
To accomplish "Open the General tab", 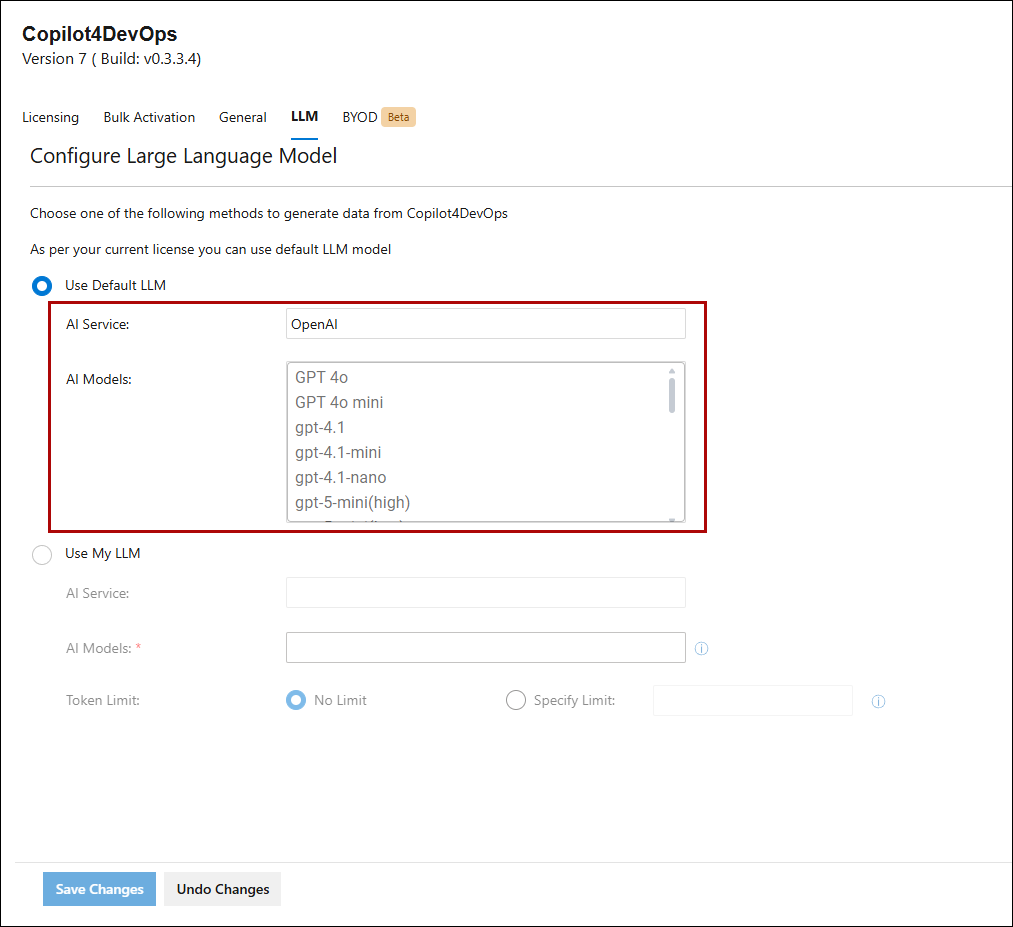I will (243, 117).
